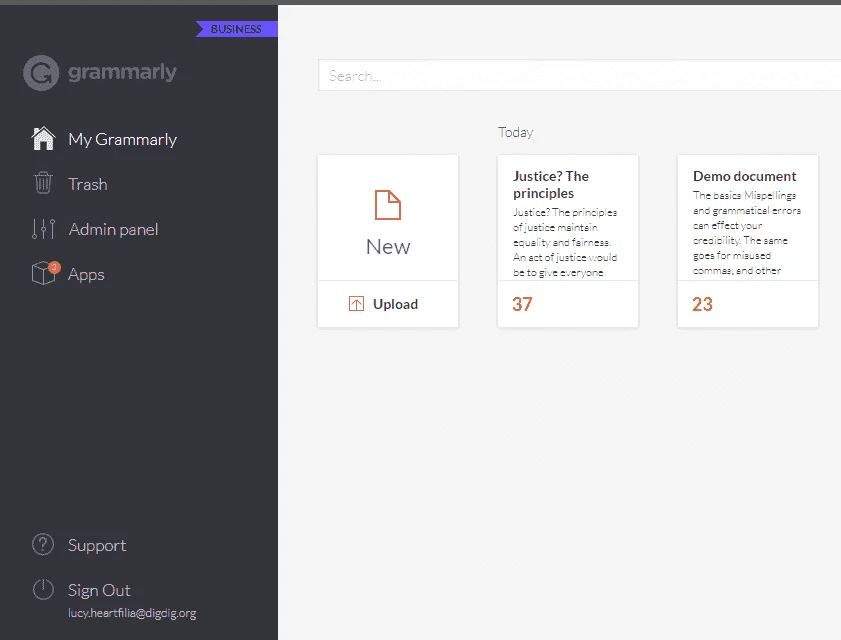The image size is (841, 640).
Task: Click the Sign Out power icon
Action: (43, 589)
